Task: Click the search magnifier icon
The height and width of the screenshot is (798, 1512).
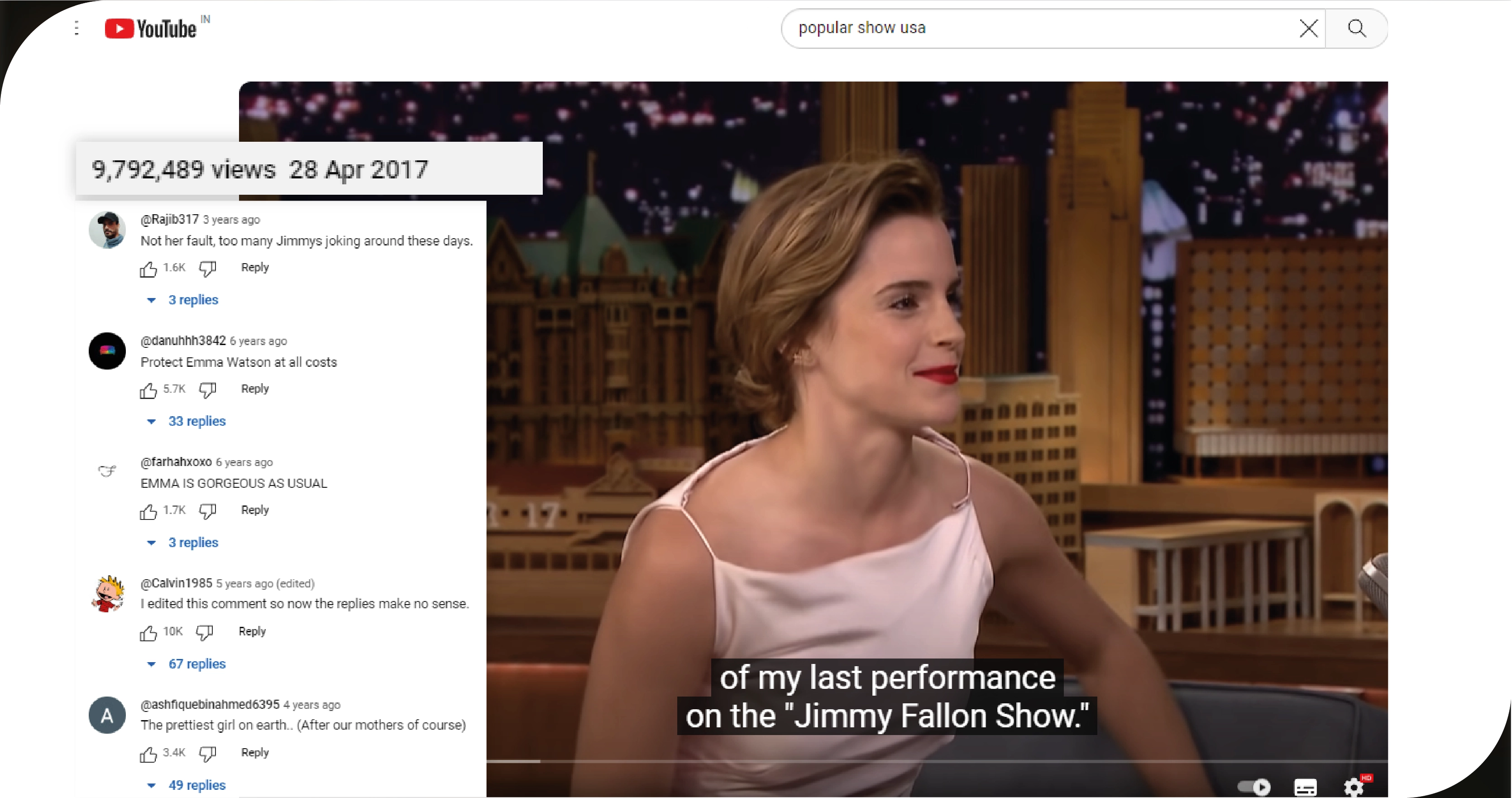Action: click(x=1356, y=28)
